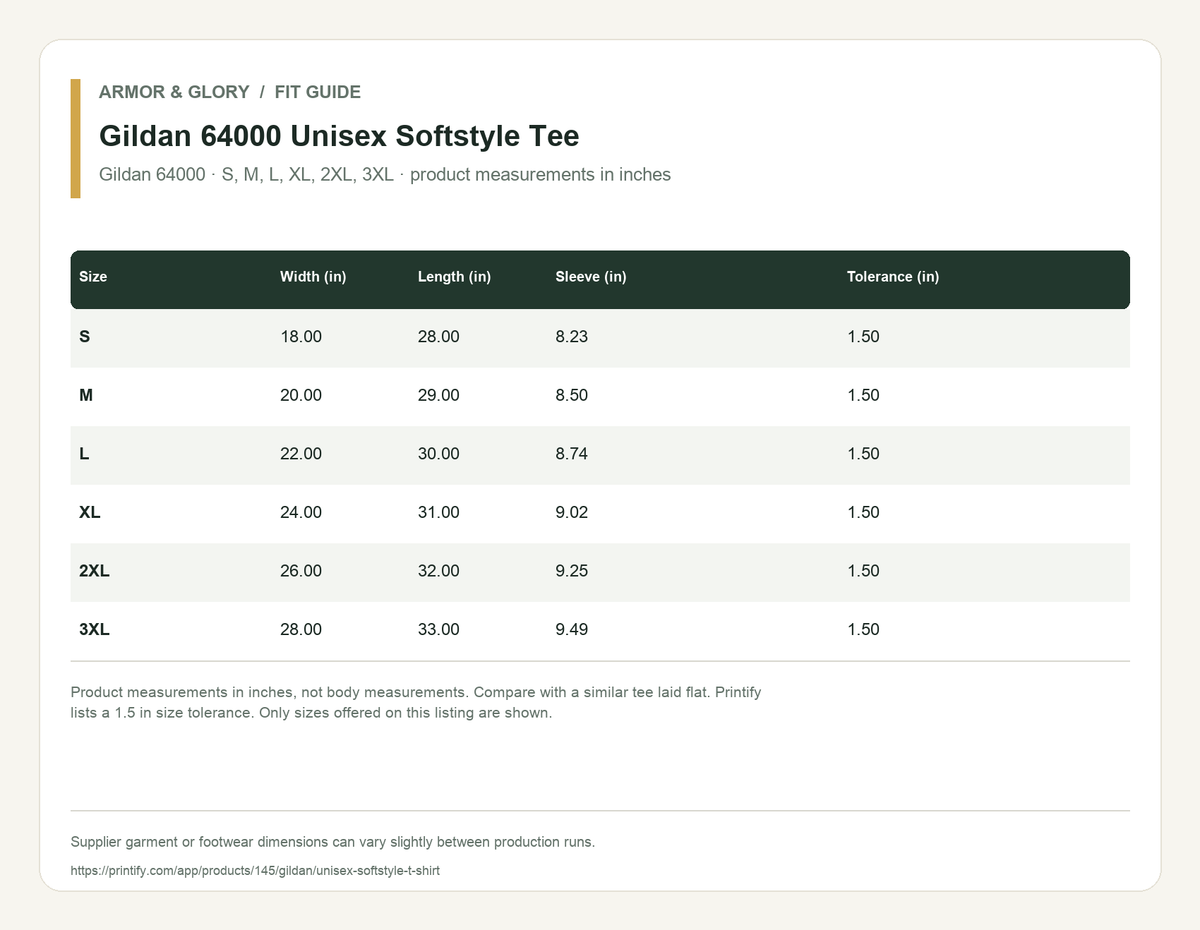Select the length value 31.00
Image resolution: width=1200 pixels, height=930 pixels.
(x=439, y=512)
